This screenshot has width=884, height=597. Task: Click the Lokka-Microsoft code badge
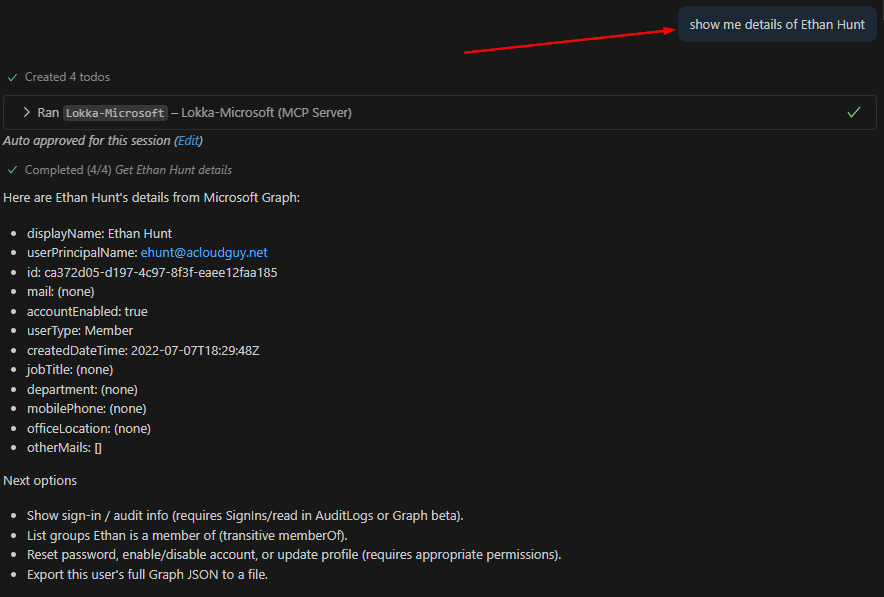[115, 113]
